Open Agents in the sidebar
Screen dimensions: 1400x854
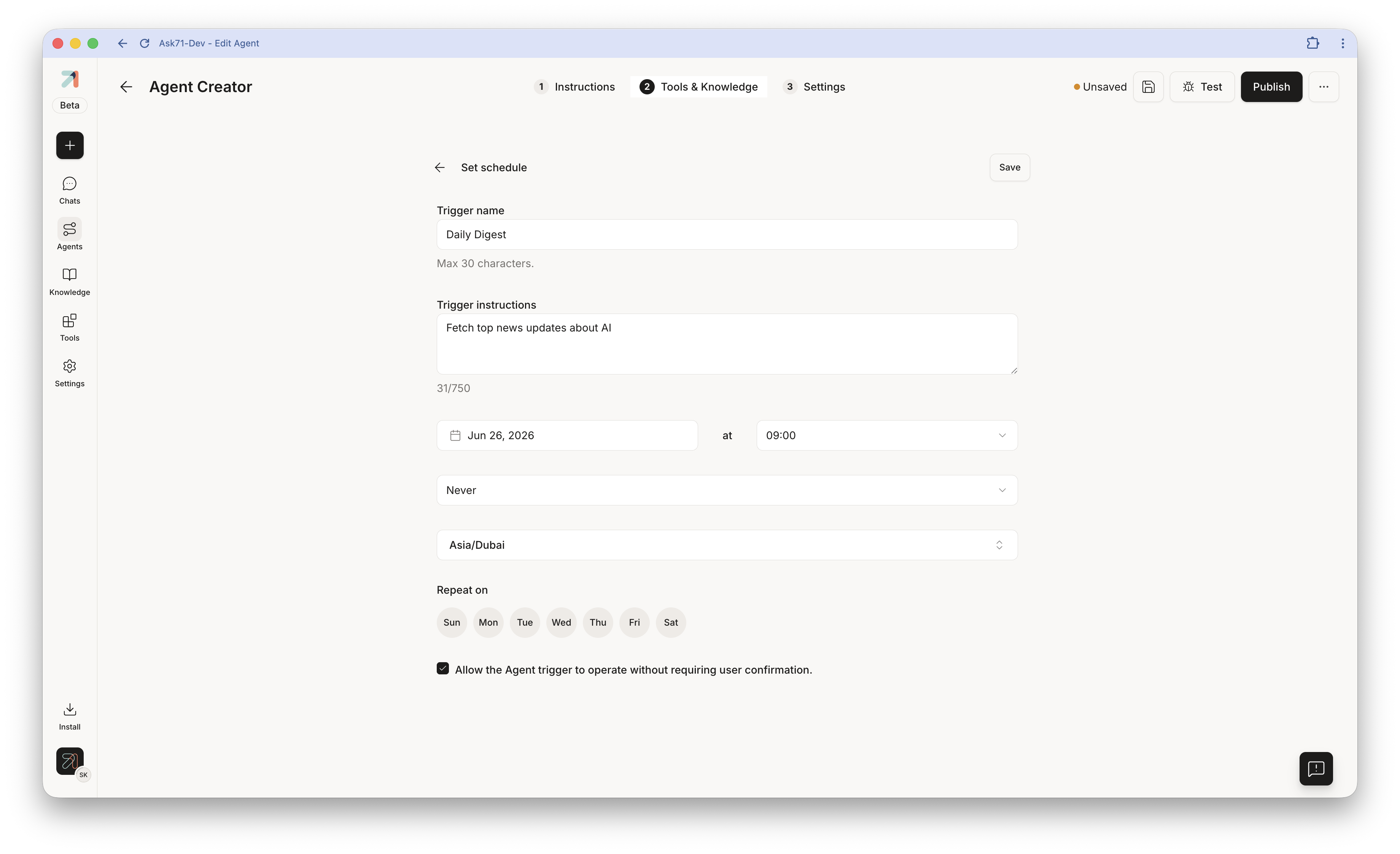70,234
